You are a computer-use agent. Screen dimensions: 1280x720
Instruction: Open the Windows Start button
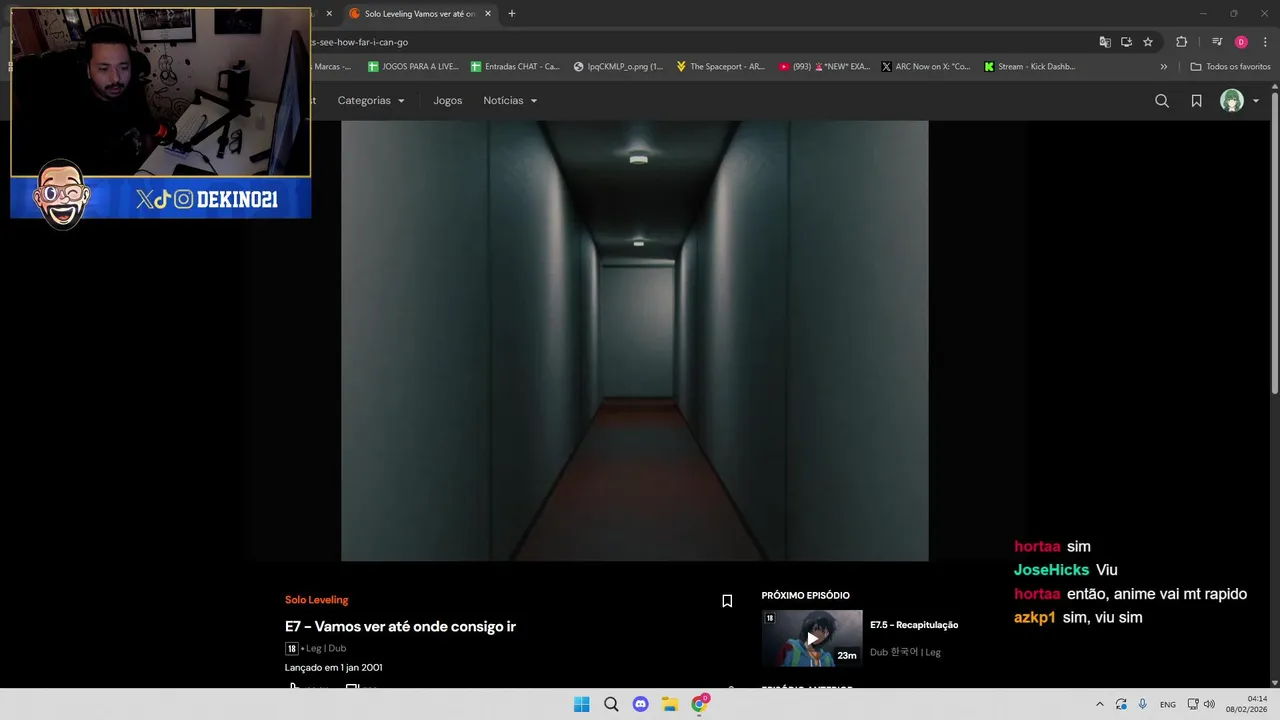tap(581, 704)
